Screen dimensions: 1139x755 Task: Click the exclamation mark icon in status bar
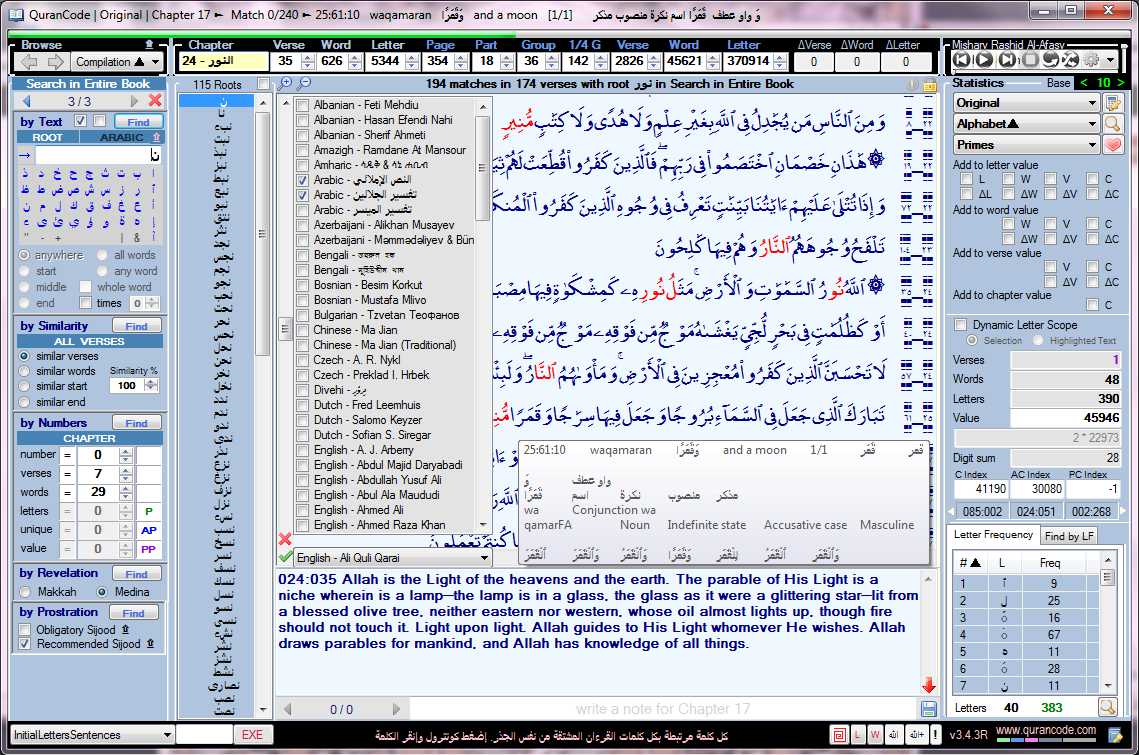pyautogui.click(x=935, y=735)
